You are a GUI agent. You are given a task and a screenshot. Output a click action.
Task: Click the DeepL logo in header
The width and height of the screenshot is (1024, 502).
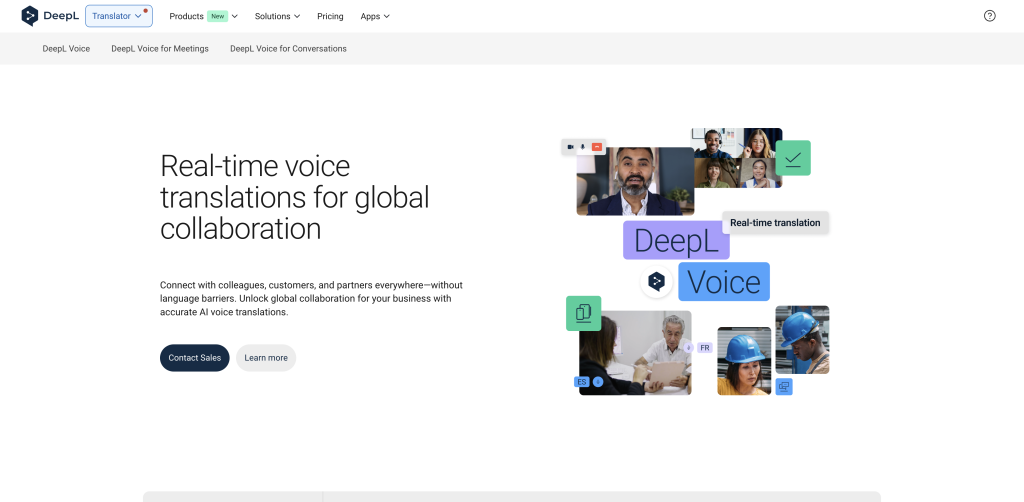(50, 16)
